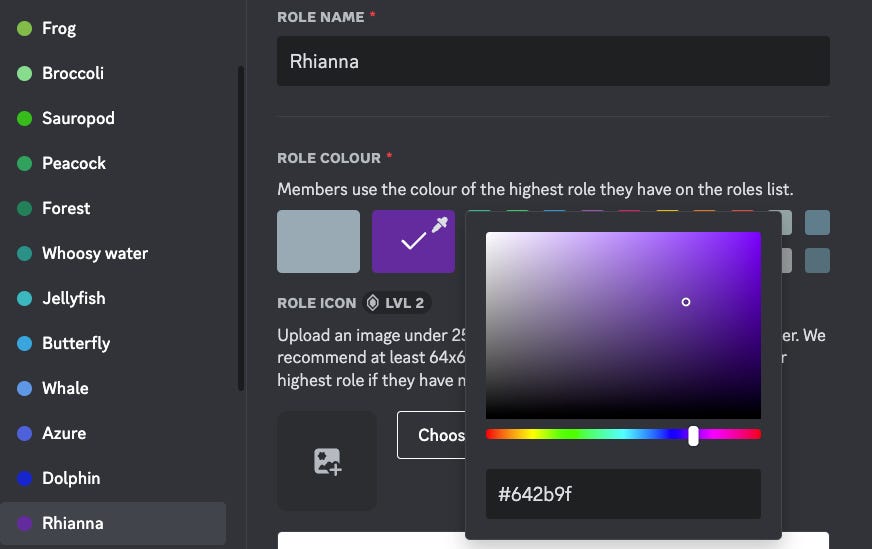
Task: Select the Broccoli role
Action: [x=113, y=73]
